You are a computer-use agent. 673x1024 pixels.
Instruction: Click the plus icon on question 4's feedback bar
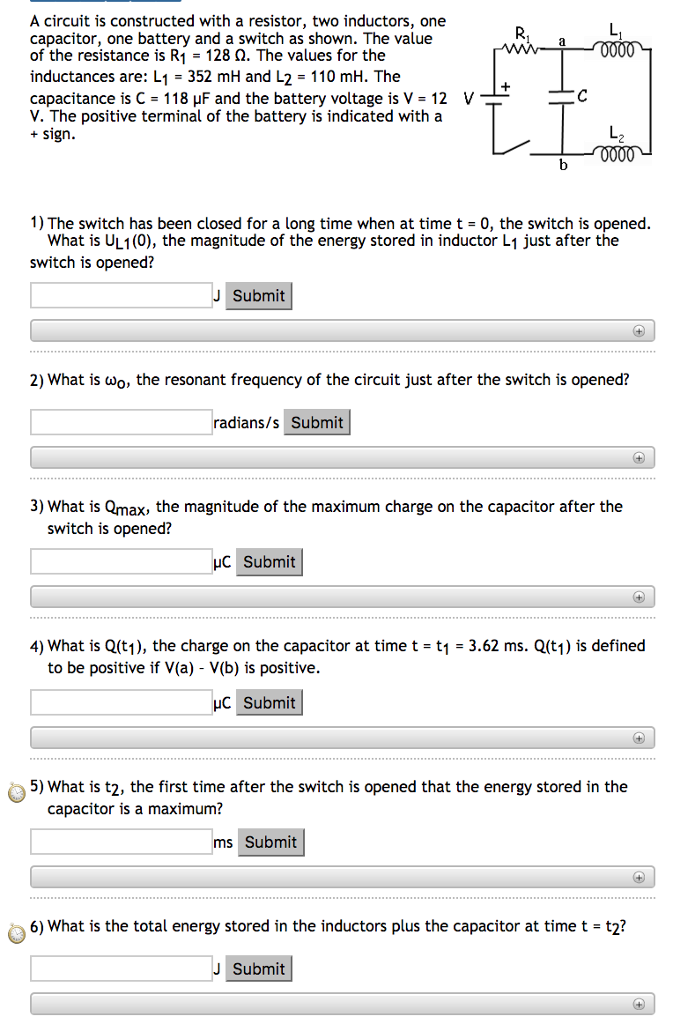(640, 737)
